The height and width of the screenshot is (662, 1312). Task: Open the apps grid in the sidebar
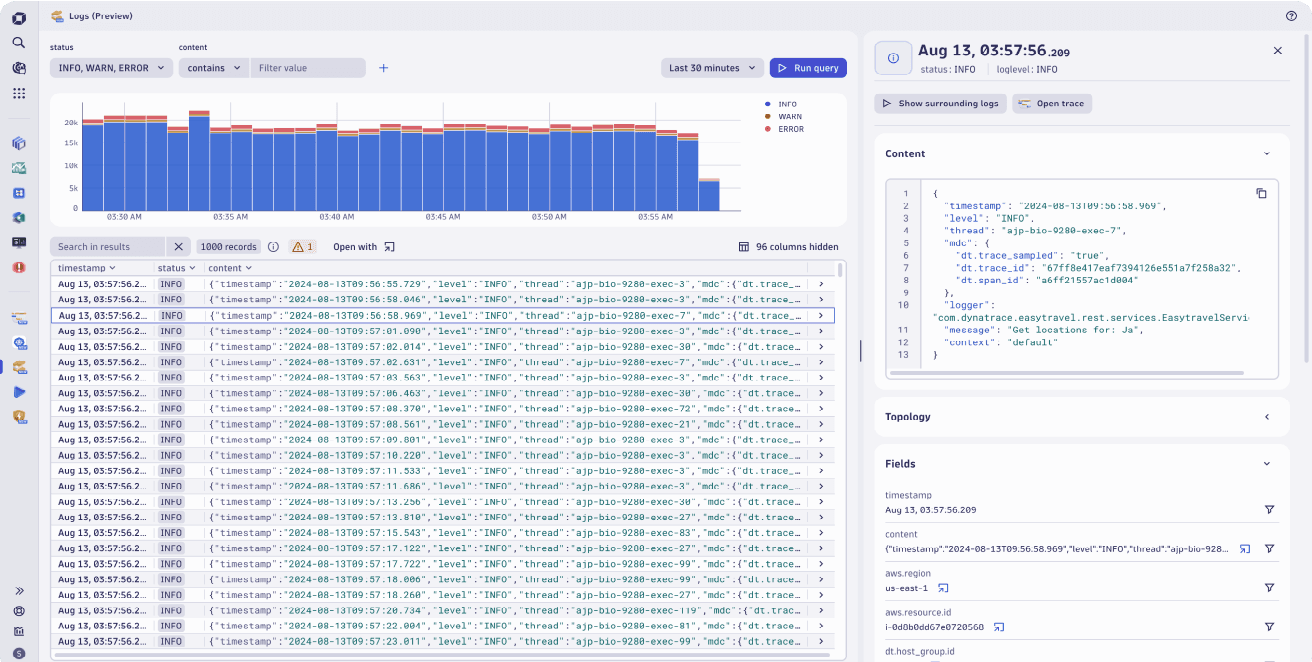(18, 93)
